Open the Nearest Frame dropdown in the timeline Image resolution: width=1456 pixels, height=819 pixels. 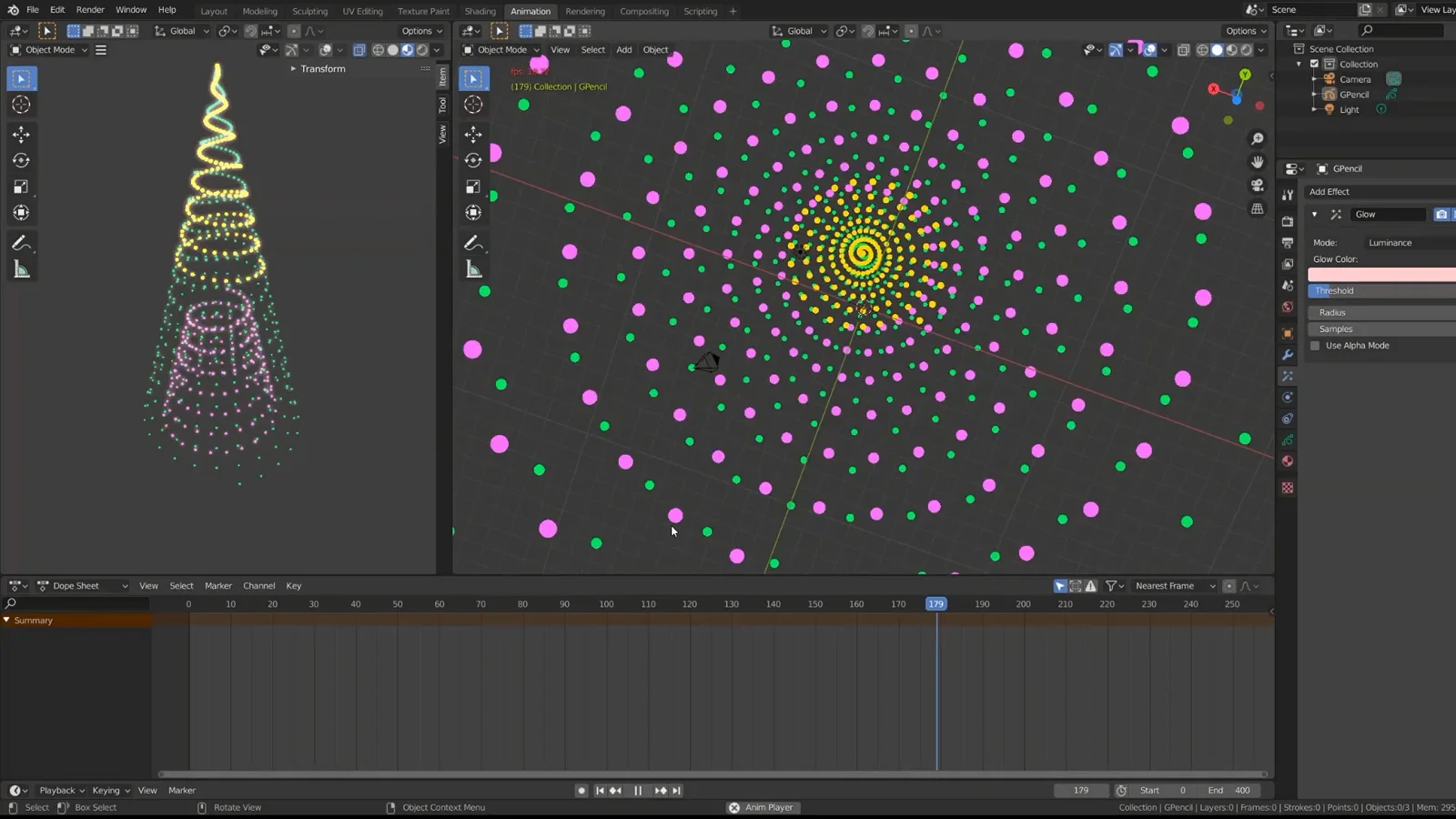coord(1174,585)
